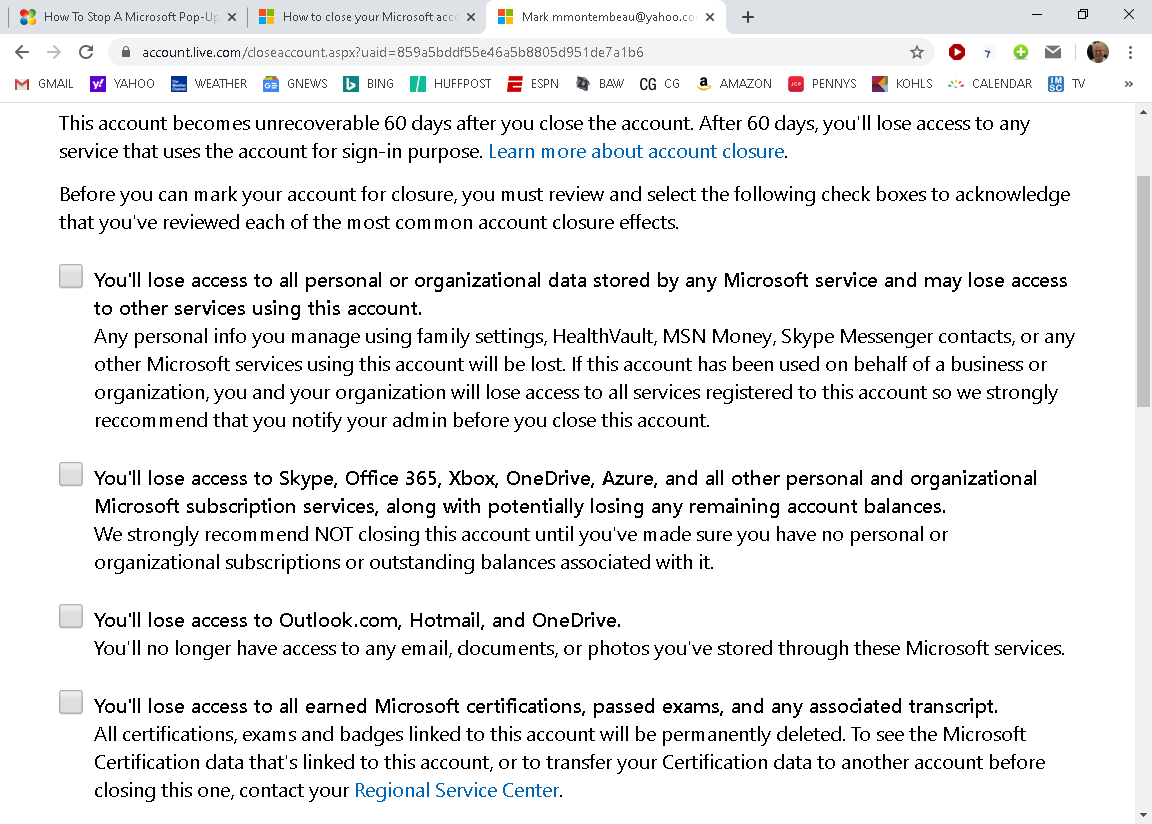Screen dimensions: 1152x824
Task: Select the 'Mark mmontembeau@yahoo.com' tab
Action: [x=605, y=17]
